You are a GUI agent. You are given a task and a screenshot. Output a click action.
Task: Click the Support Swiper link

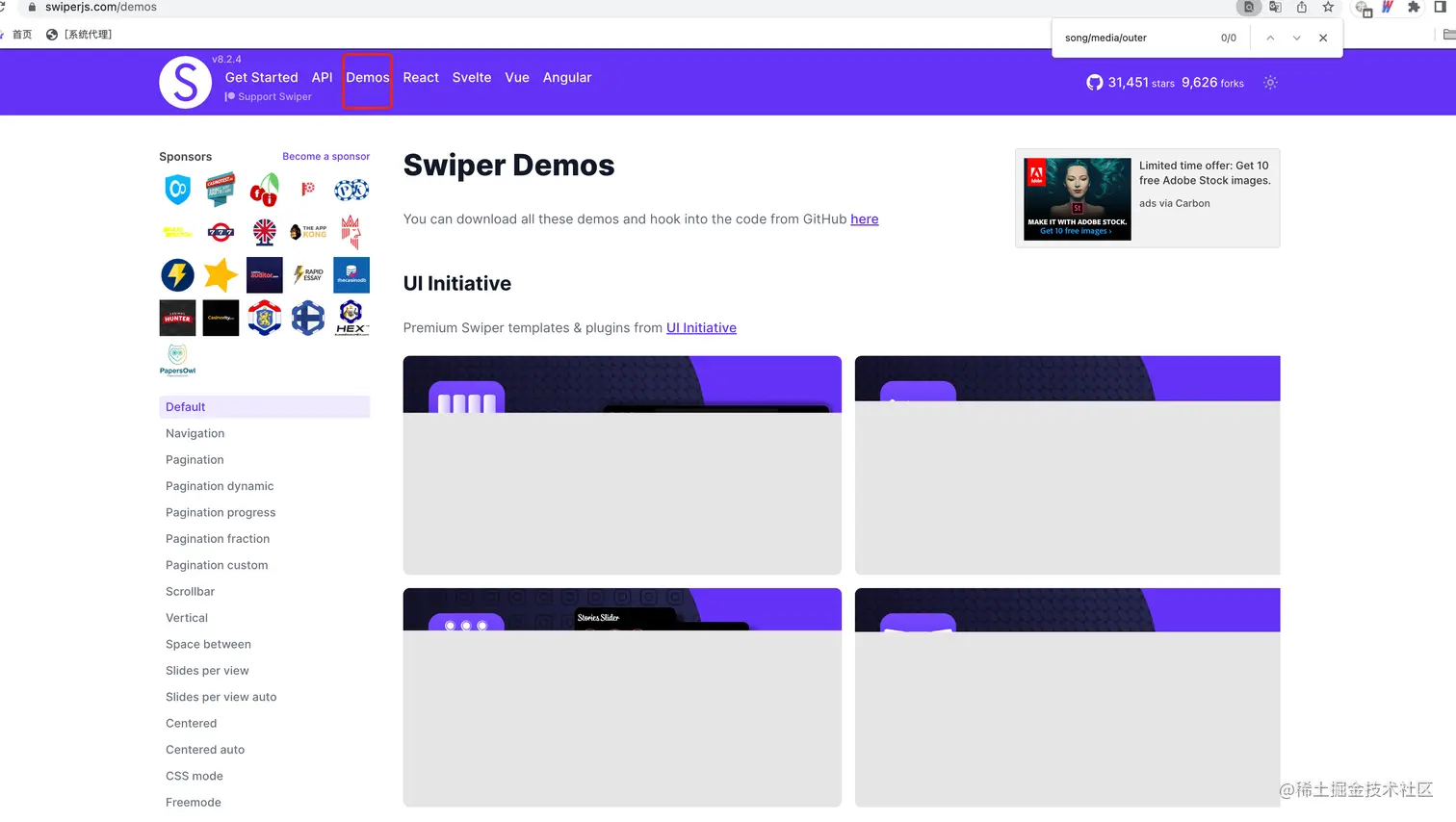(x=269, y=96)
